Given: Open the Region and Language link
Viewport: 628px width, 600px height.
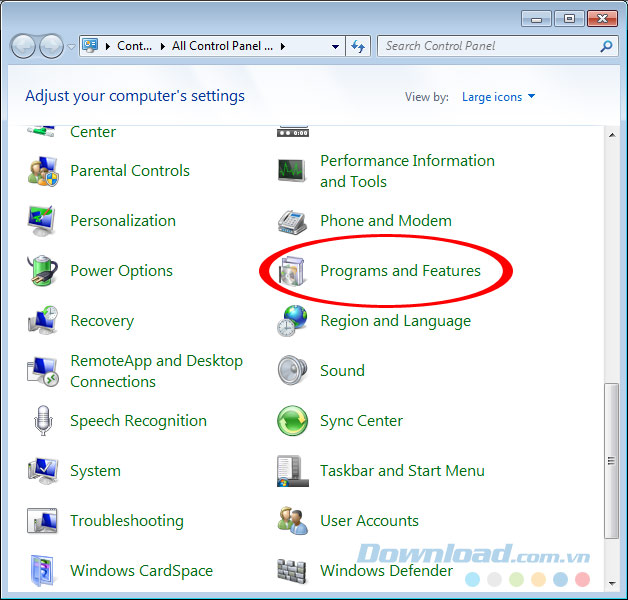Looking at the screenshot, I should point(396,321).
